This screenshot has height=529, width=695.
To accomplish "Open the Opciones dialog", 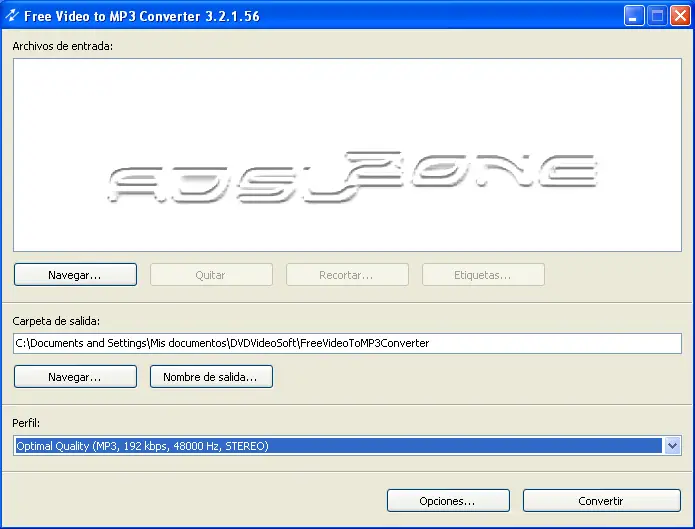I will coord(448,501).
